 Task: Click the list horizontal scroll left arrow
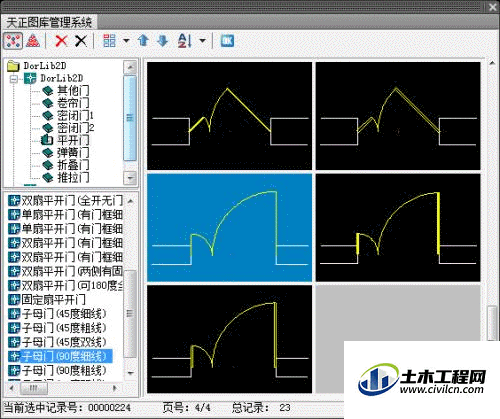coord(12,388)
